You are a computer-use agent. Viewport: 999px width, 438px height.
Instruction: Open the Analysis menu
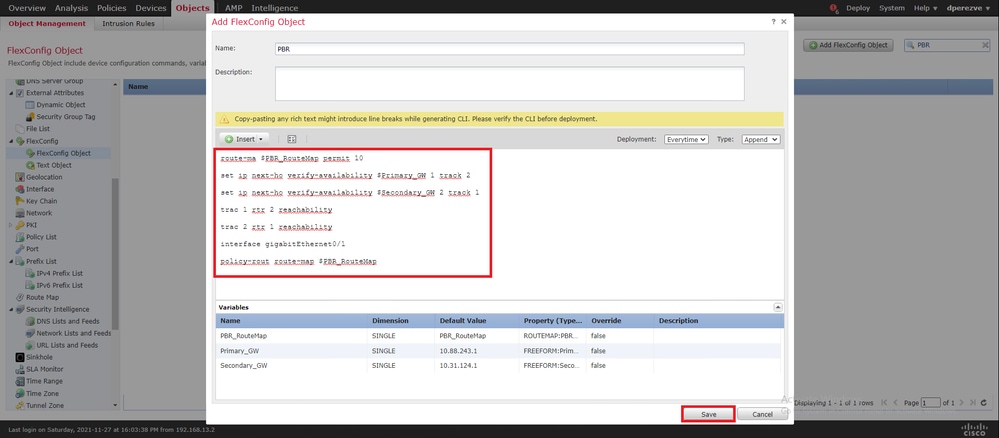pos(72,8)
